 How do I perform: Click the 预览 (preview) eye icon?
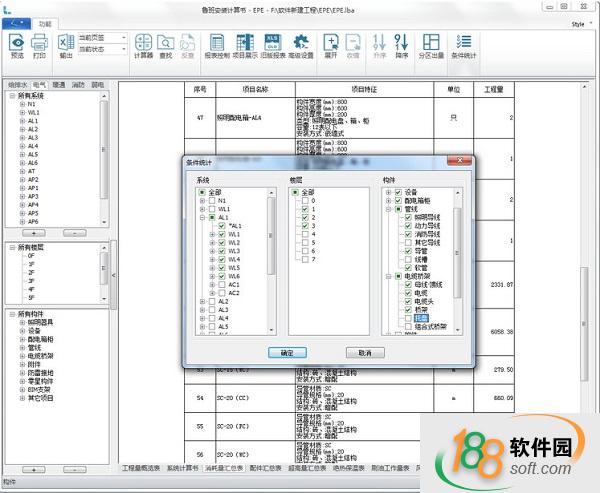(17, 43)
